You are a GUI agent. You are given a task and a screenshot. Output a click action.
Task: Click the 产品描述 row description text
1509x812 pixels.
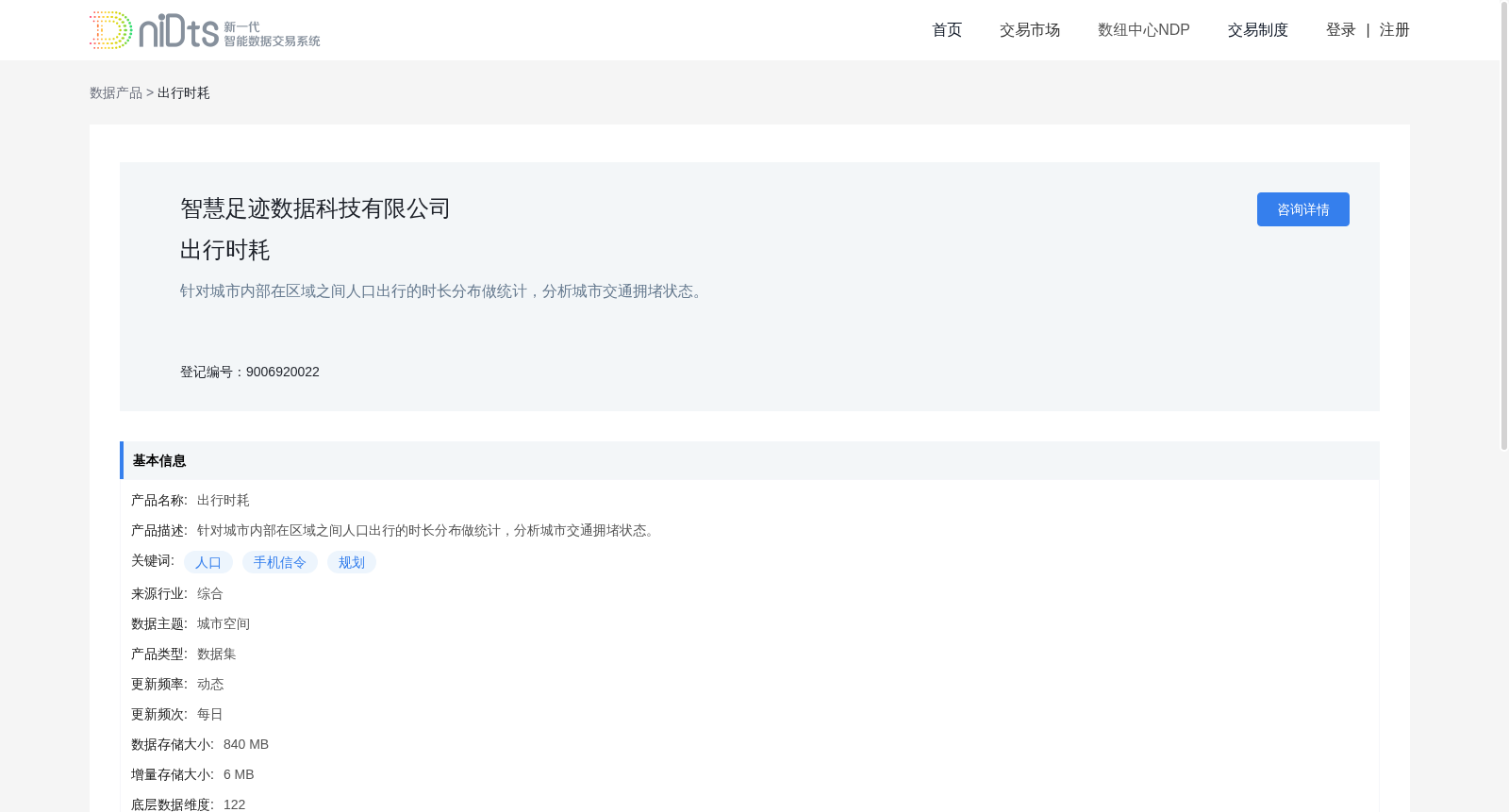[428, 530]
